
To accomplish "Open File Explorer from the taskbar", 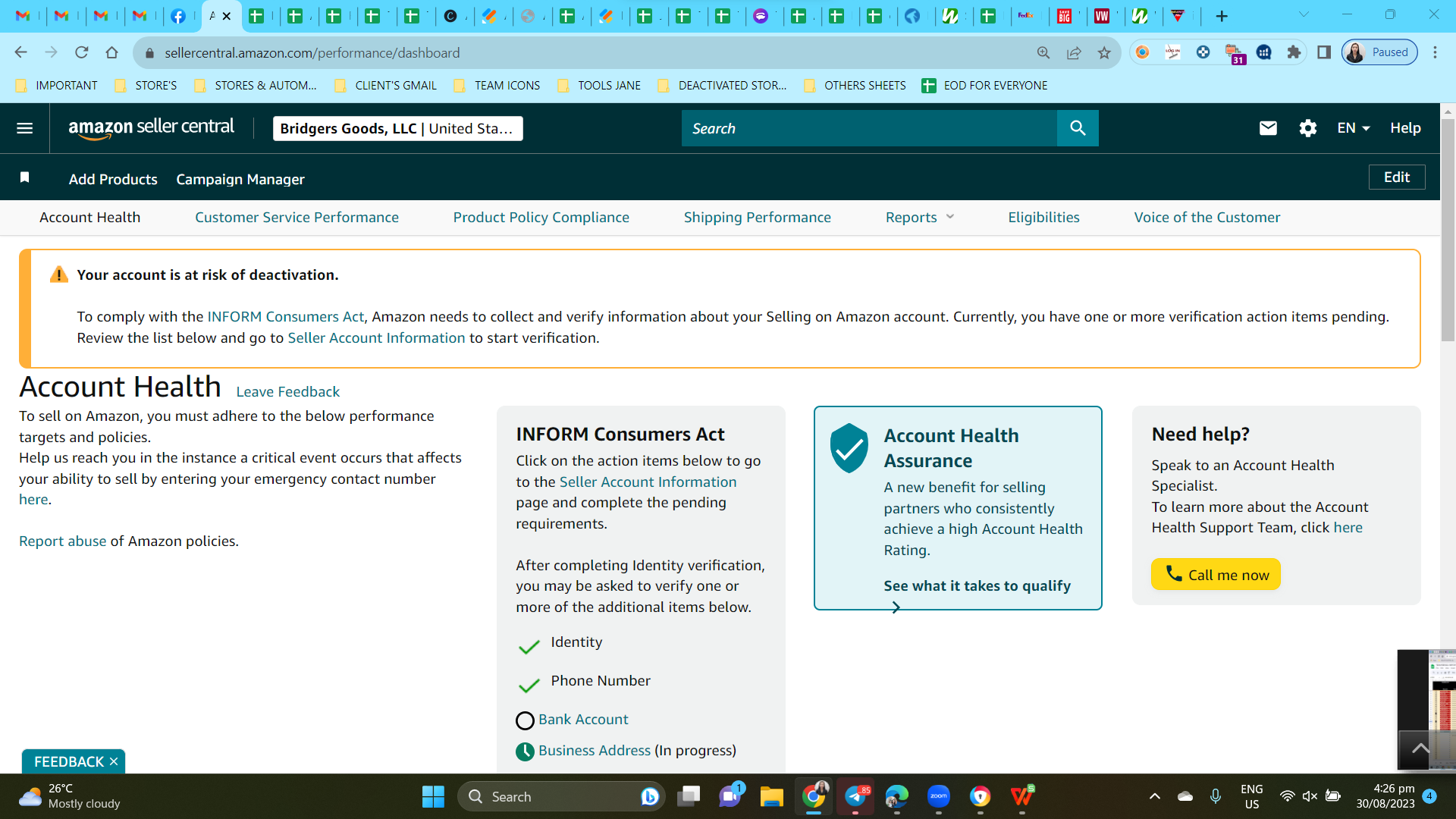I will click(x=772, y=796).
